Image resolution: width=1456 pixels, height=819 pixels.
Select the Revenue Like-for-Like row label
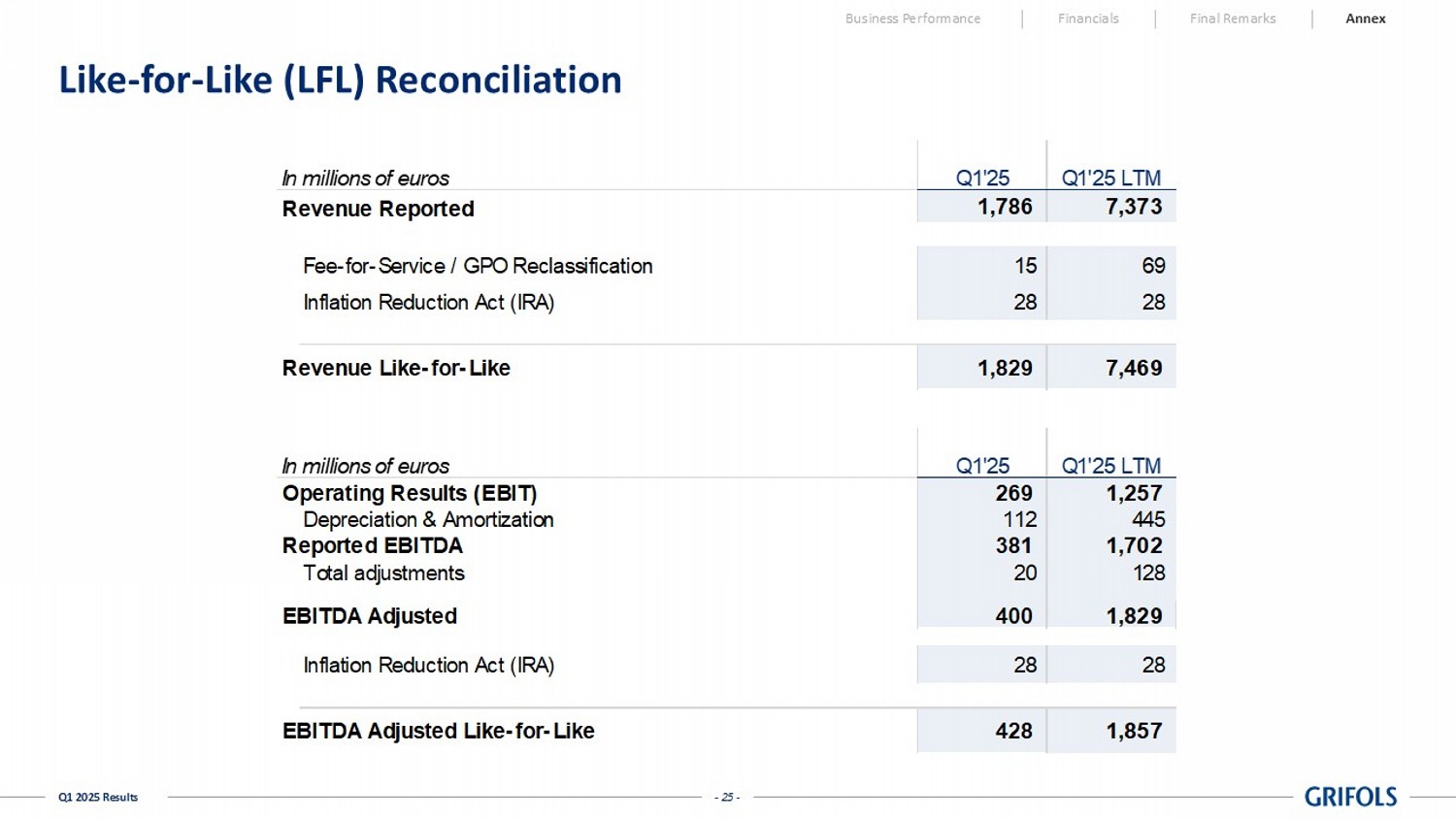396,368
